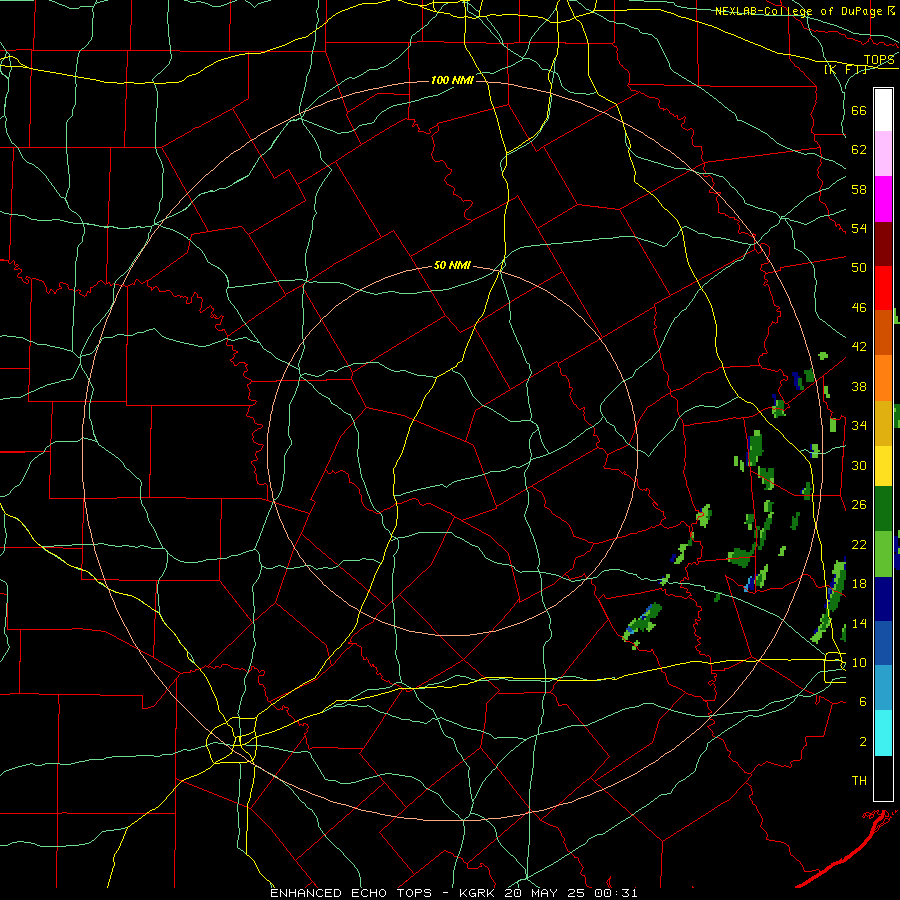900x900 pixels.
Task: Click the '50' legend value
Action: [x=859, y=268]
